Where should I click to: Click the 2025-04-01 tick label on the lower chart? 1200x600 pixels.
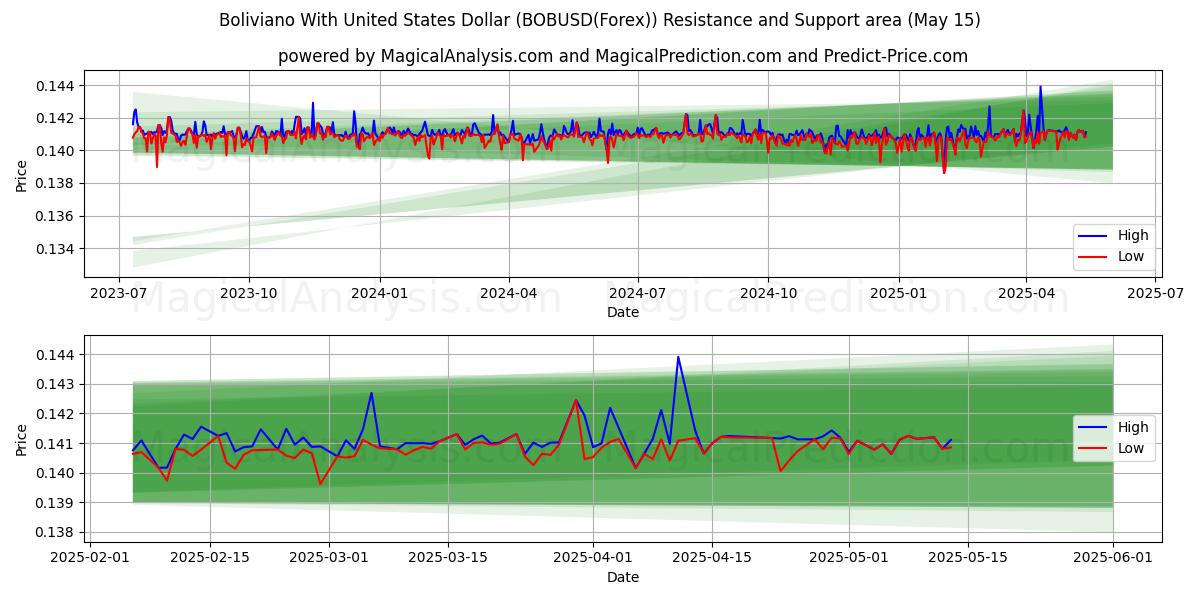click(594, 558)
